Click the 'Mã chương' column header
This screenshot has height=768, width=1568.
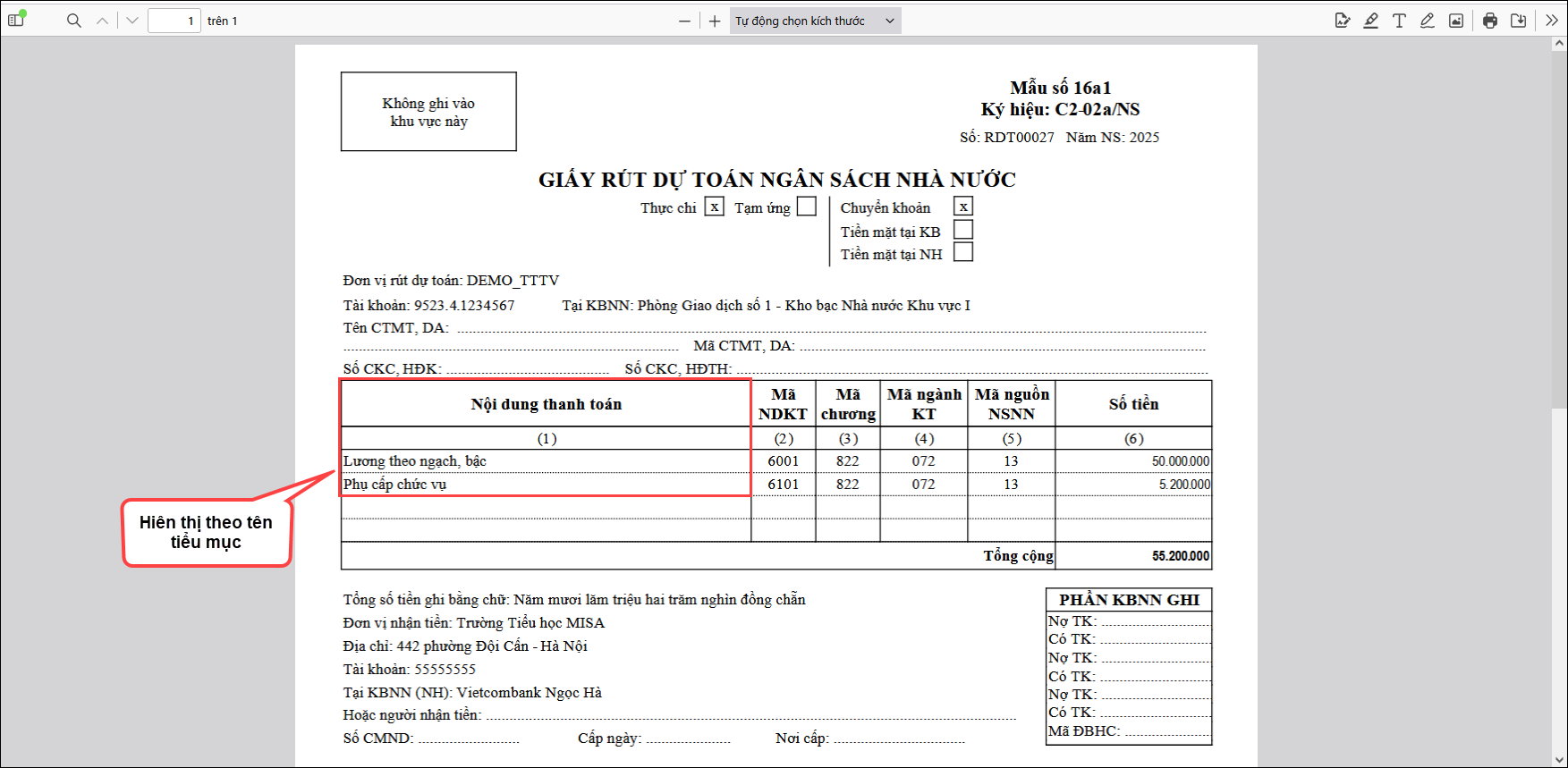[x=848, y=404]
